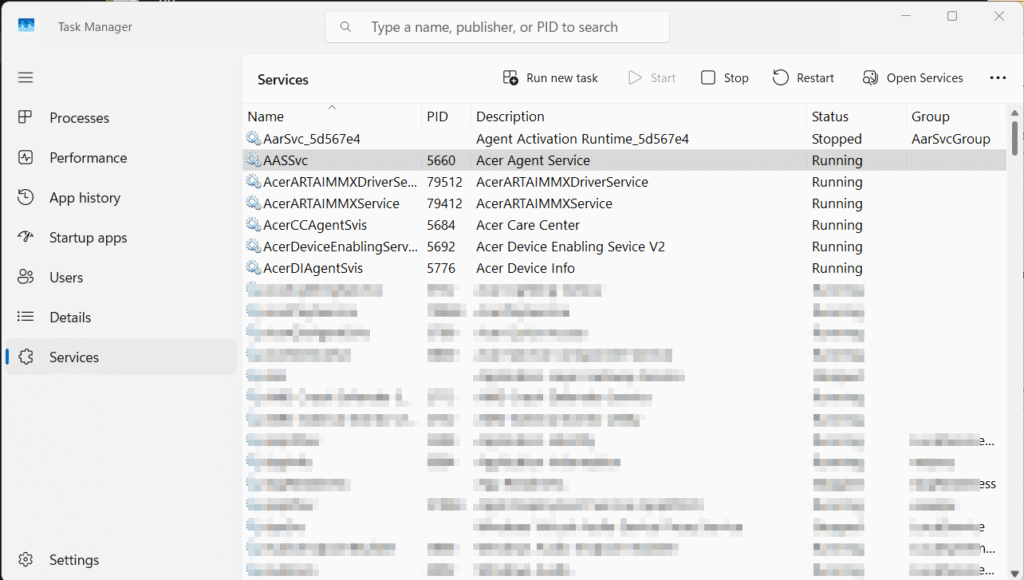Click the Open Services gears icon

[870, 78]
